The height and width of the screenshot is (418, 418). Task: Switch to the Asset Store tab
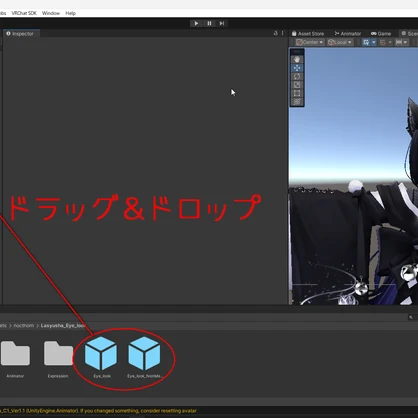click(308, 34)
